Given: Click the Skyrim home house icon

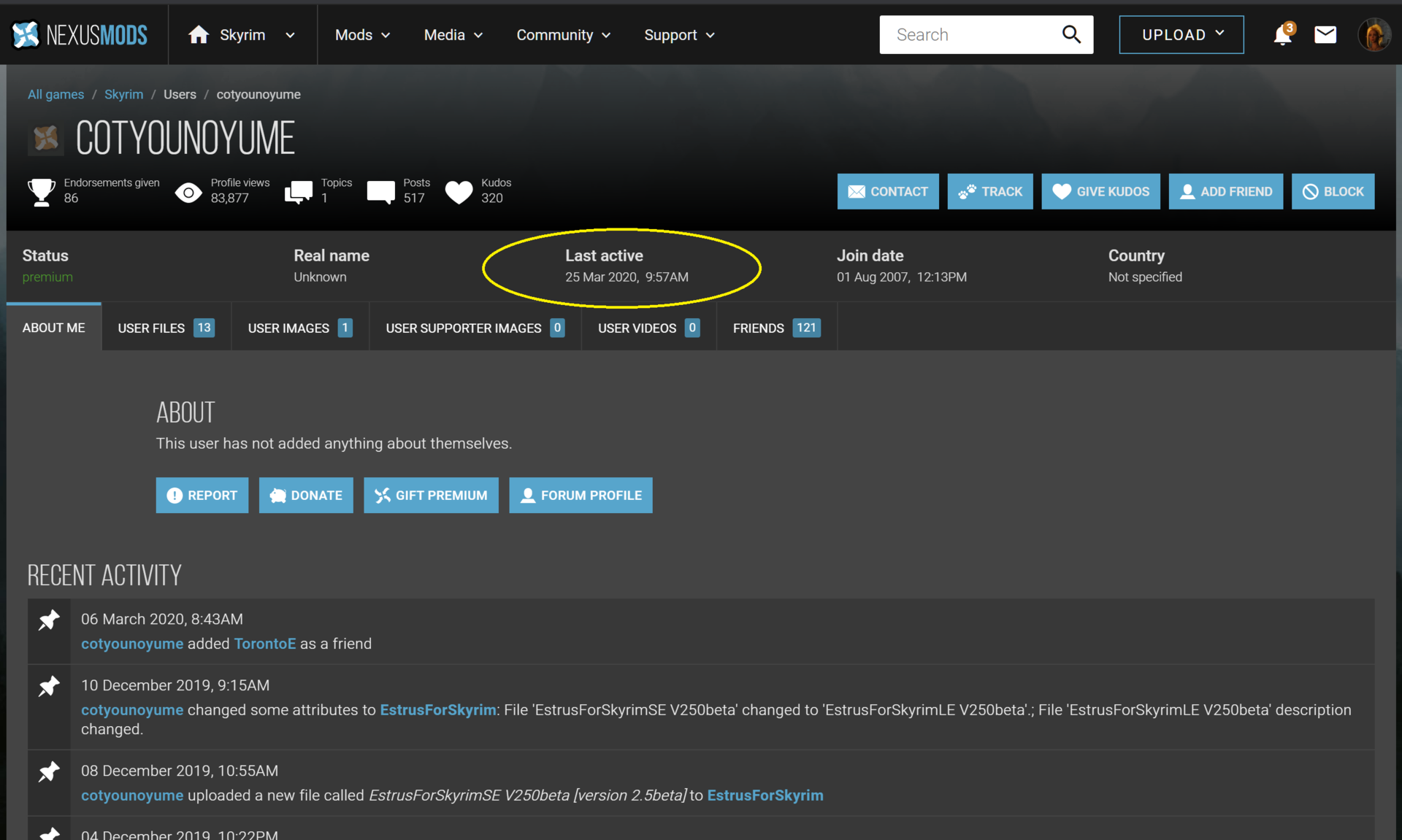Looking at the screenshot, I should 199,34.
